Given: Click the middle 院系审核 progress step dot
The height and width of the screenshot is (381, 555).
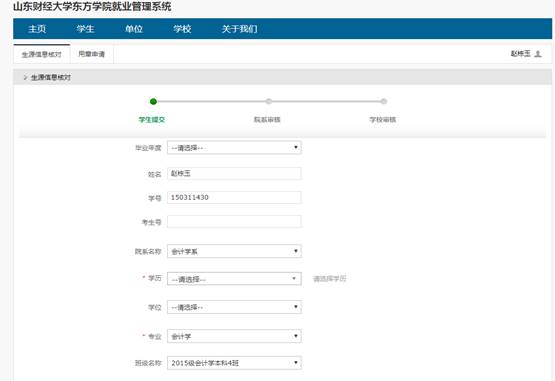Looking at the screenshot, I should click(x=269, y=102).
